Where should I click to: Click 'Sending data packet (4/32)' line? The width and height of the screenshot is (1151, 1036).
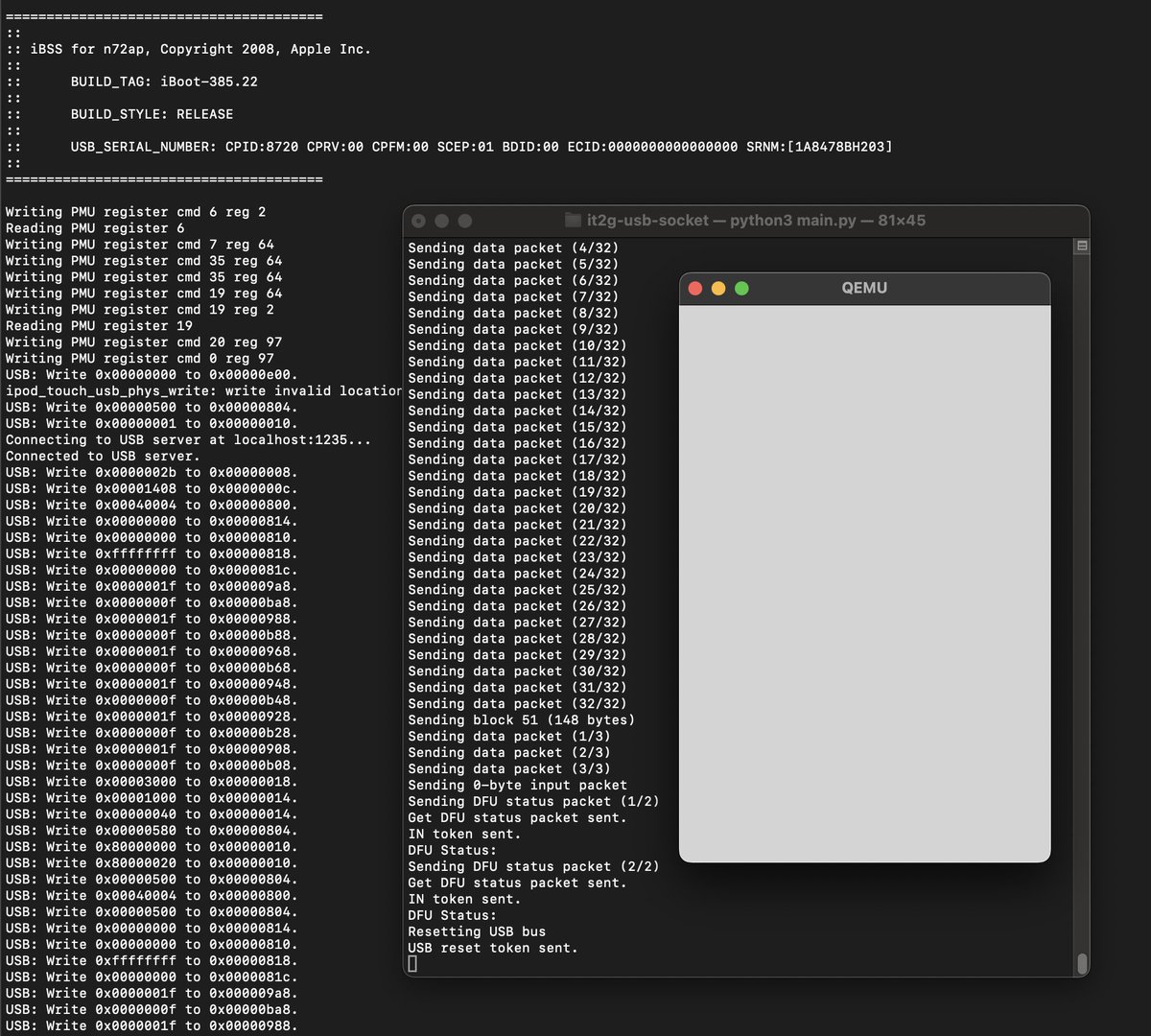tap(513, 247)
